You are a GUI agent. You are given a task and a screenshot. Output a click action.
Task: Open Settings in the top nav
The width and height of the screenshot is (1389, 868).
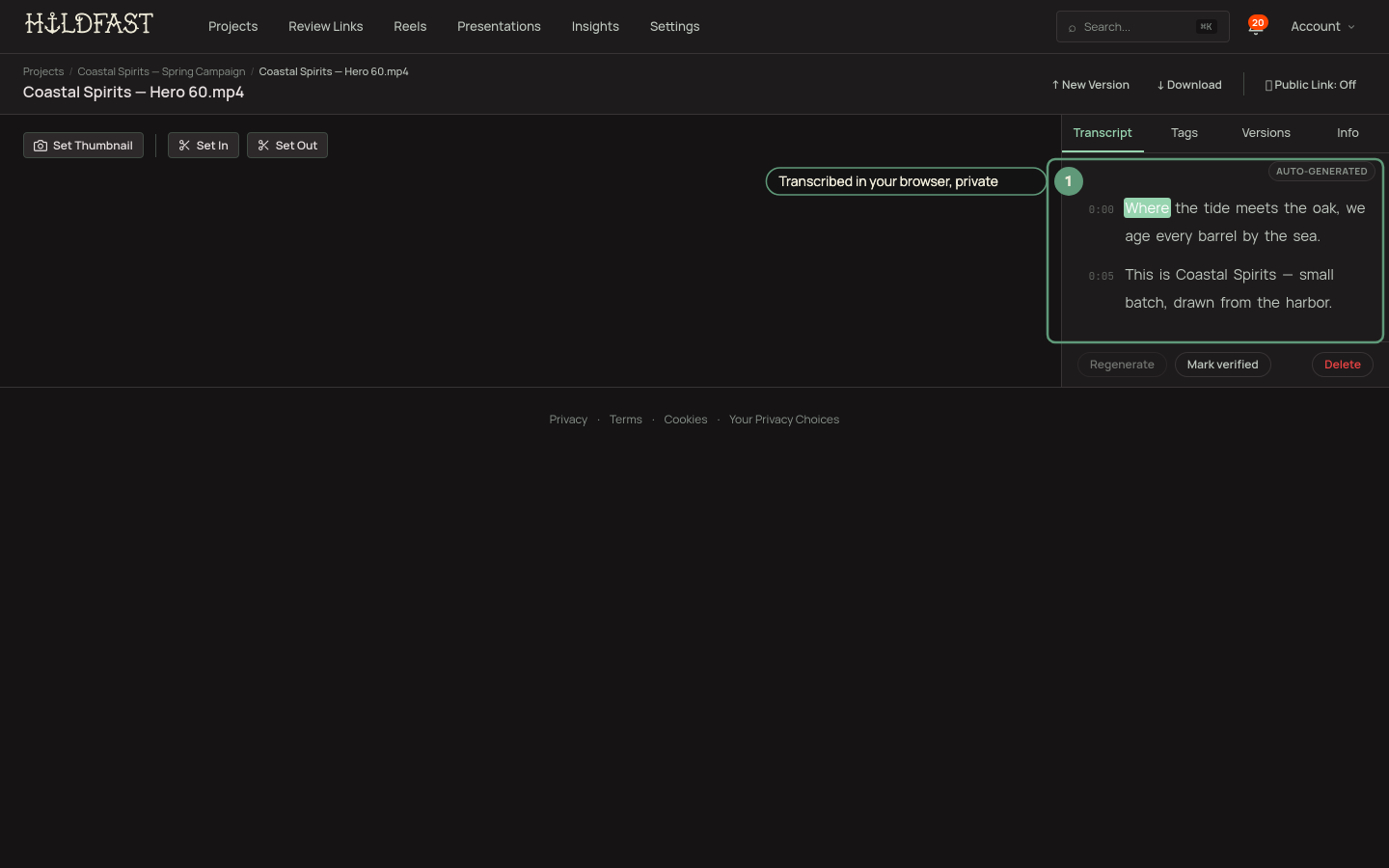[x=674, y=26]
